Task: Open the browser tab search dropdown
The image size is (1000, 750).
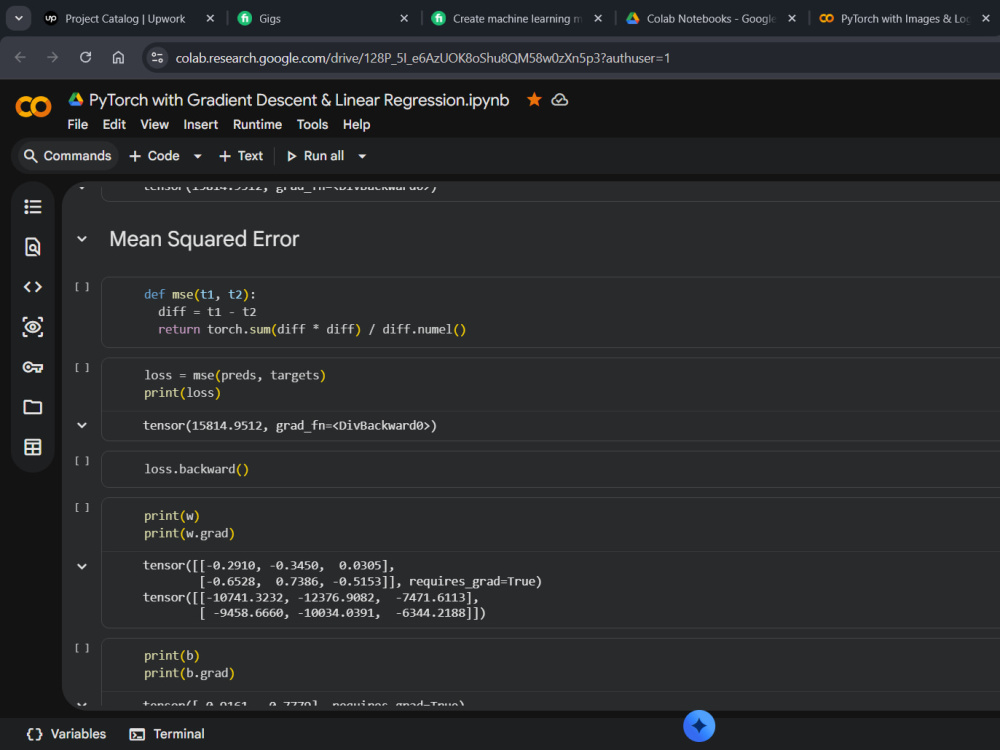Action: [x=18, y=18]
